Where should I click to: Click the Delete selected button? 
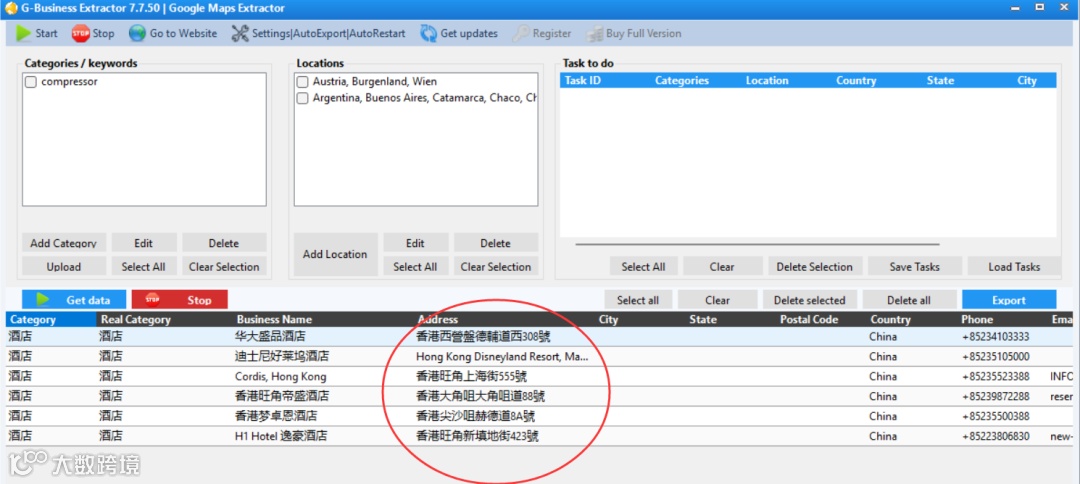point(809,299)
